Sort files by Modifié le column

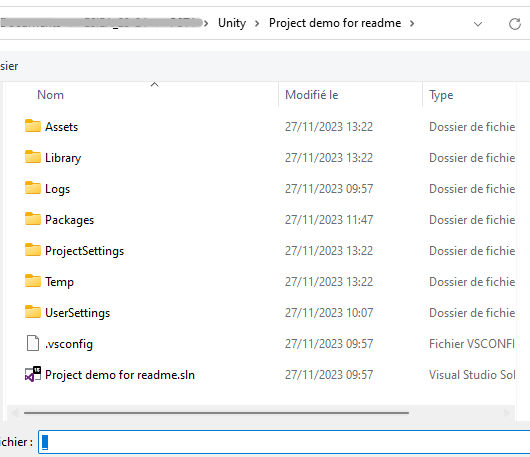[x=312, y=95]
